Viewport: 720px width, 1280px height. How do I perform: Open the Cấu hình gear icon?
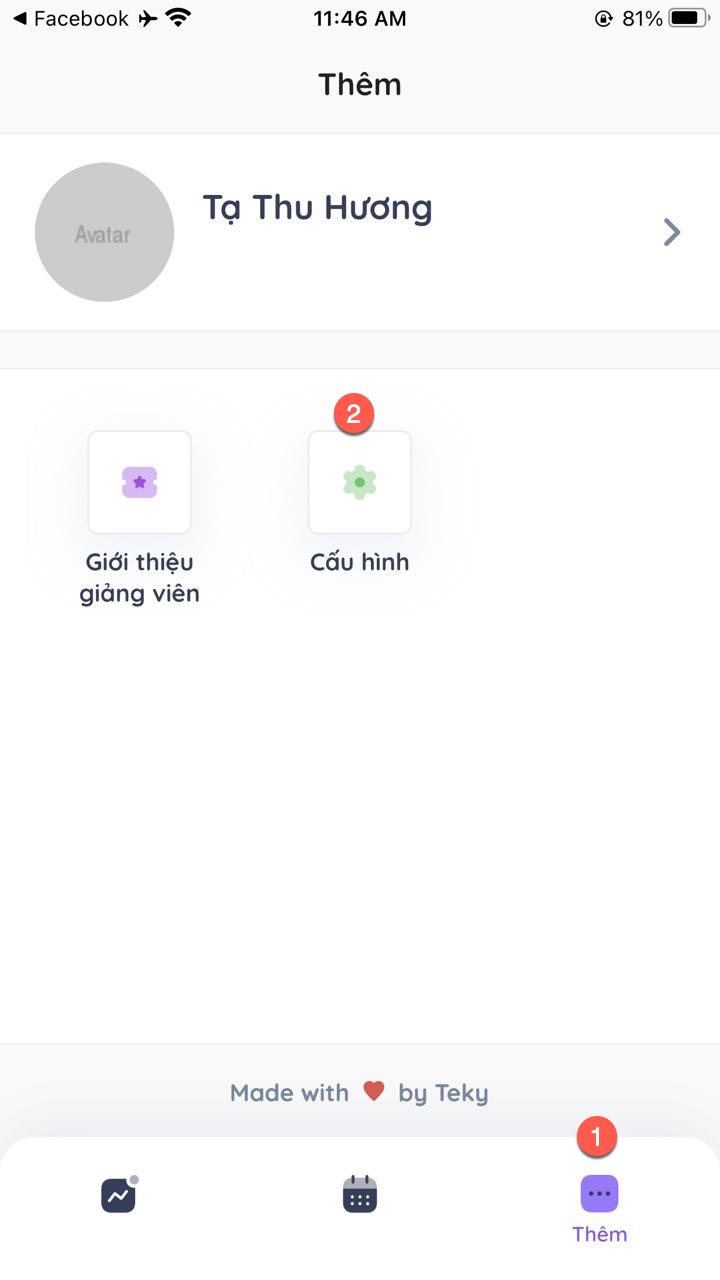click(360, 482)
